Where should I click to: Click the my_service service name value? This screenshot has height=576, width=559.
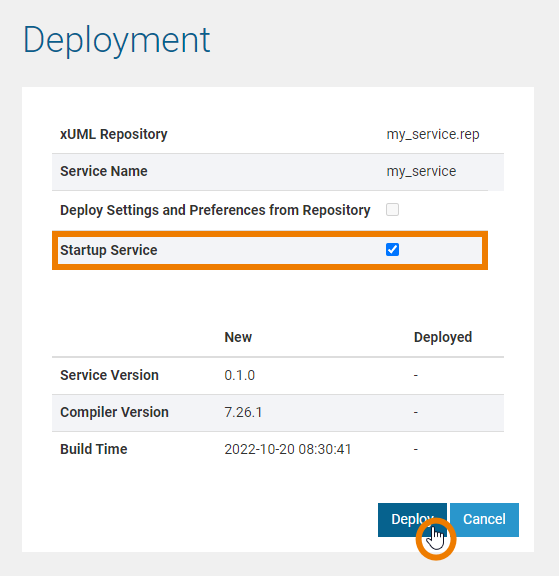(421, 172)
